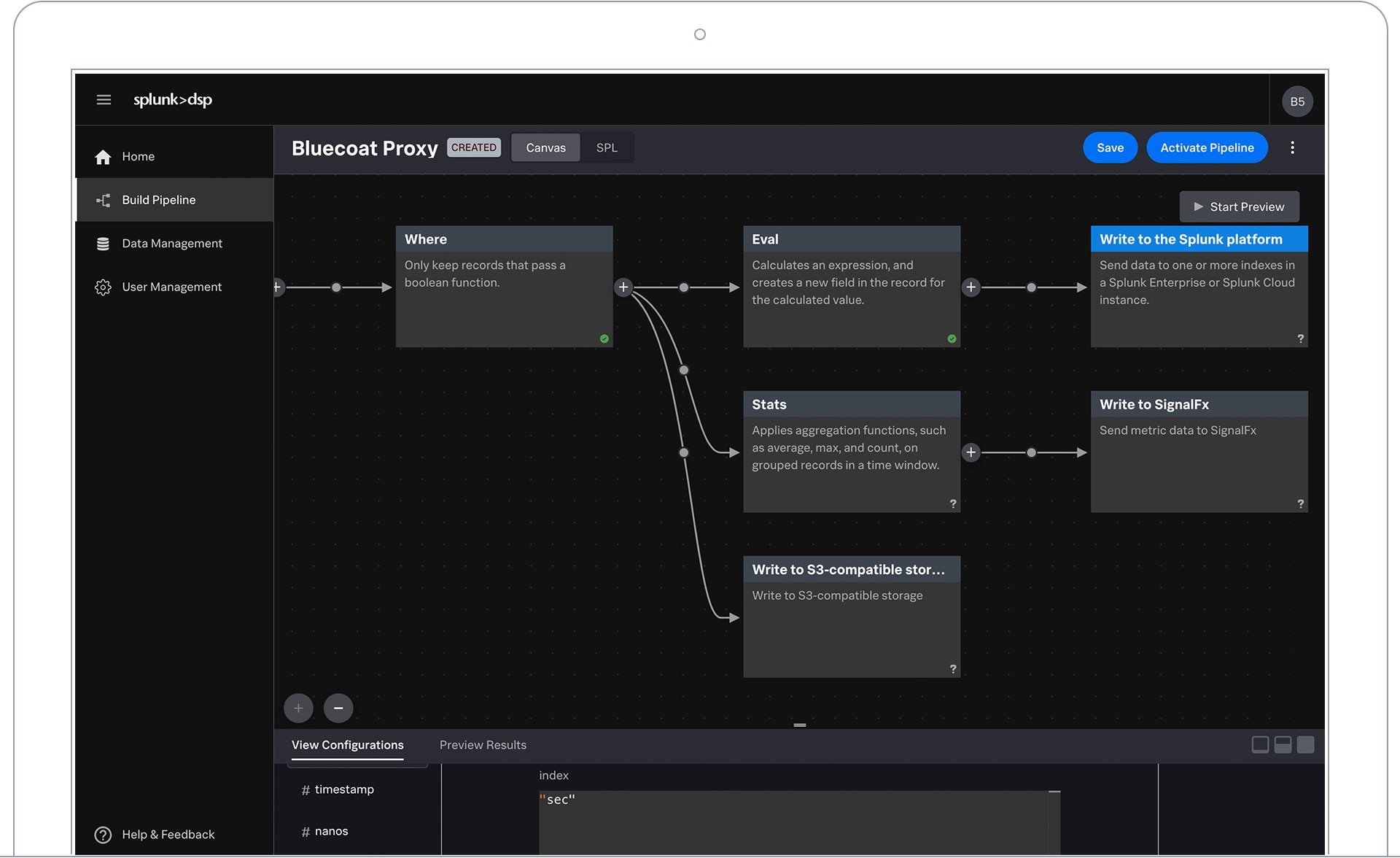Go to Home in the sidebar
The height and width of the screenshot is (858, 1400).
coord(174,157)
